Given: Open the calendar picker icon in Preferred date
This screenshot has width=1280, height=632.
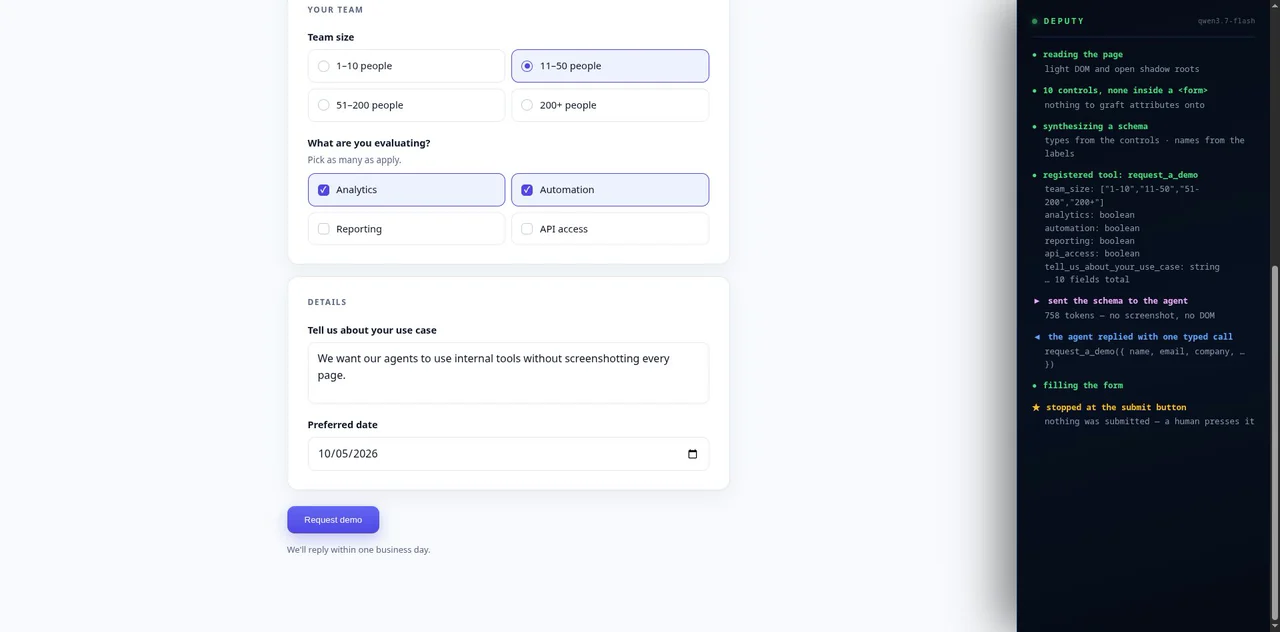Looking at the screenshot, I should point(692,454).
